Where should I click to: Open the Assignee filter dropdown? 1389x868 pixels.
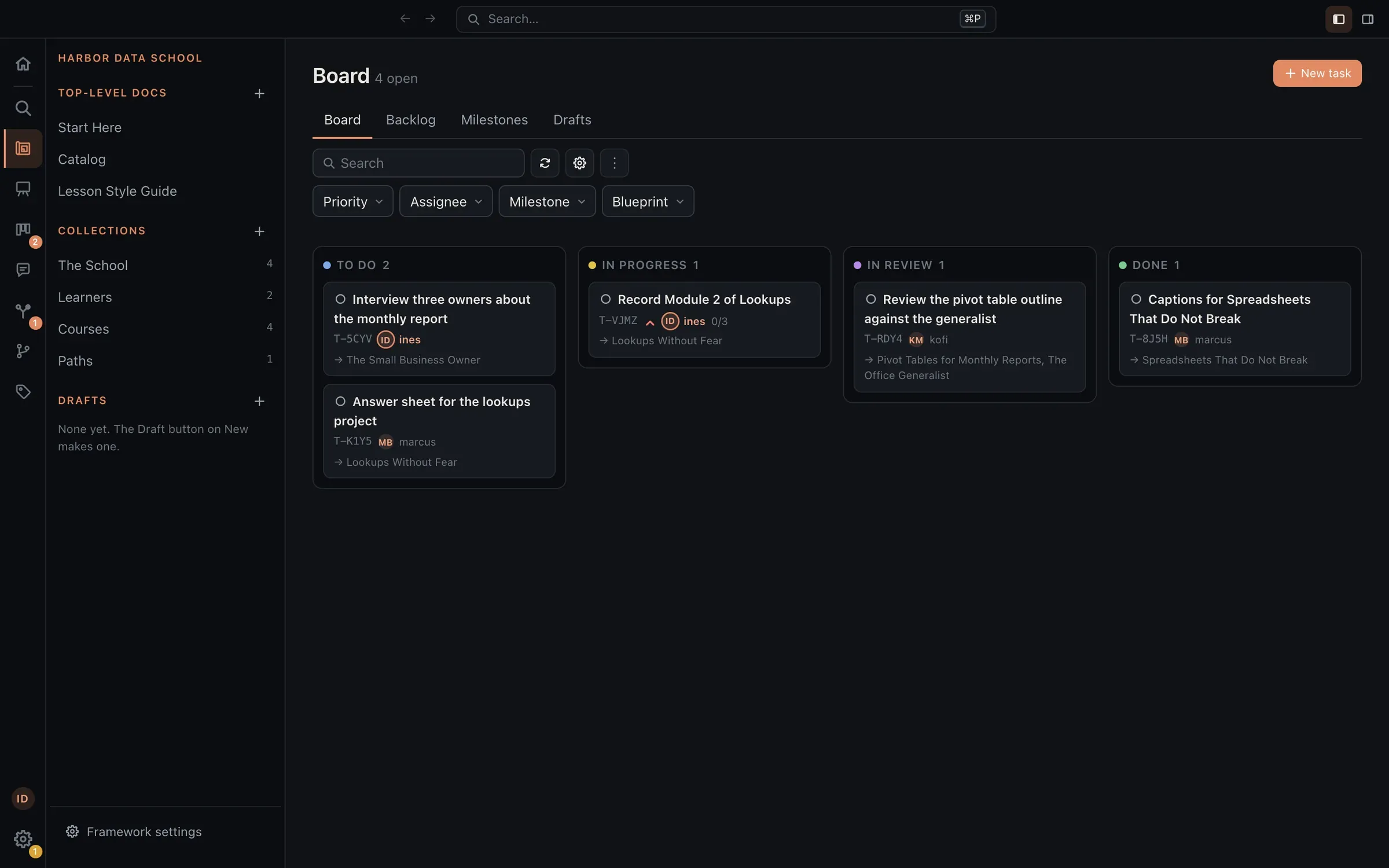click(446, 201)
